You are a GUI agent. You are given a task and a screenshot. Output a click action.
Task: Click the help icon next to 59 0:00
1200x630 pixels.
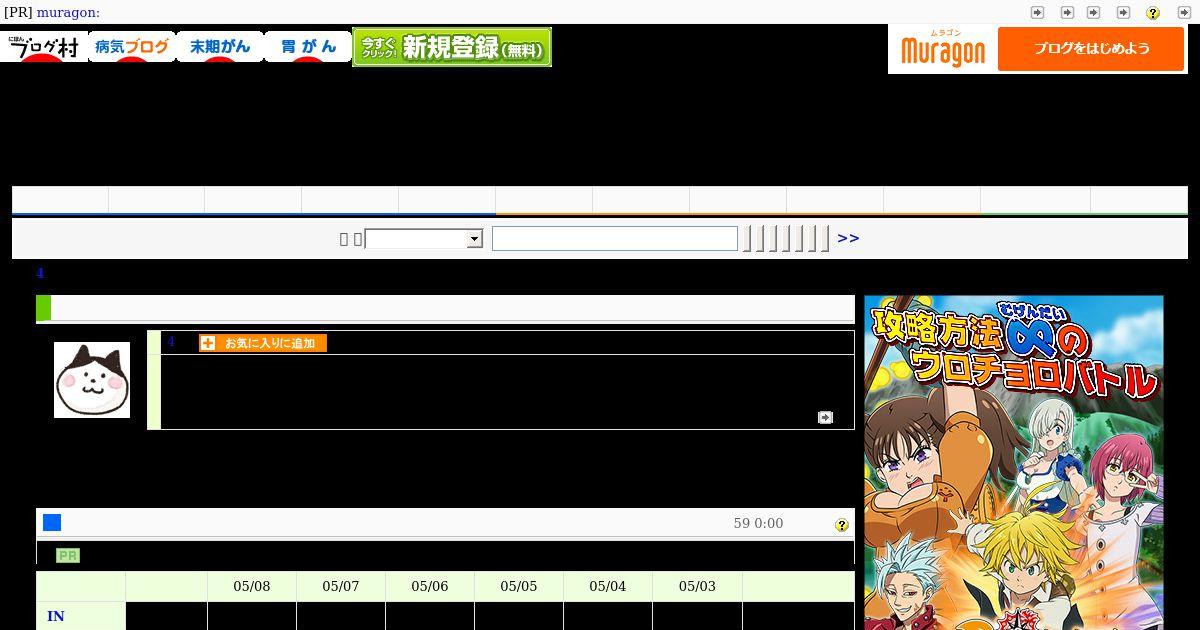[842, 525]
